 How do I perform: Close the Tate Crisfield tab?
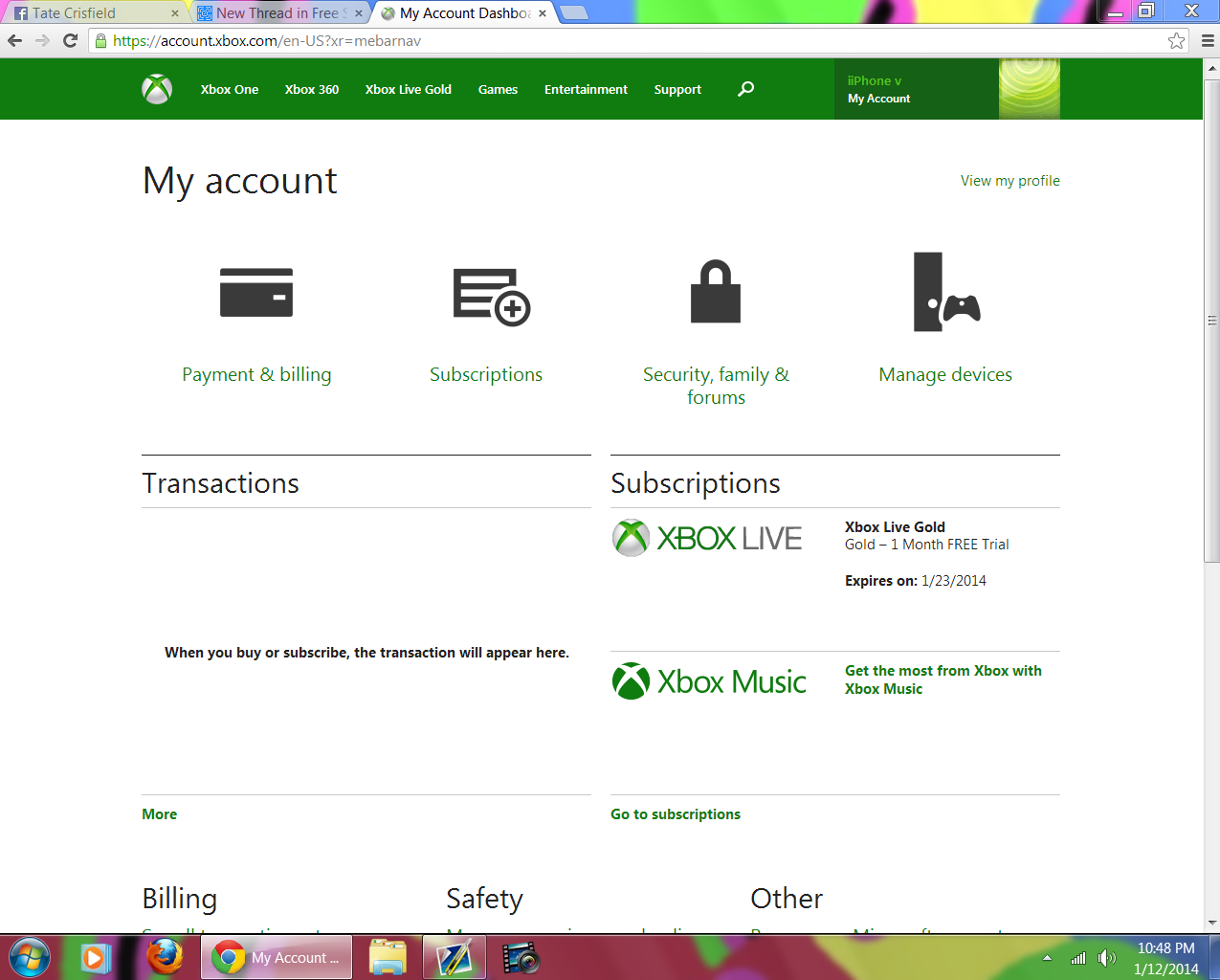pyautogui.click(x=175, y=13)
